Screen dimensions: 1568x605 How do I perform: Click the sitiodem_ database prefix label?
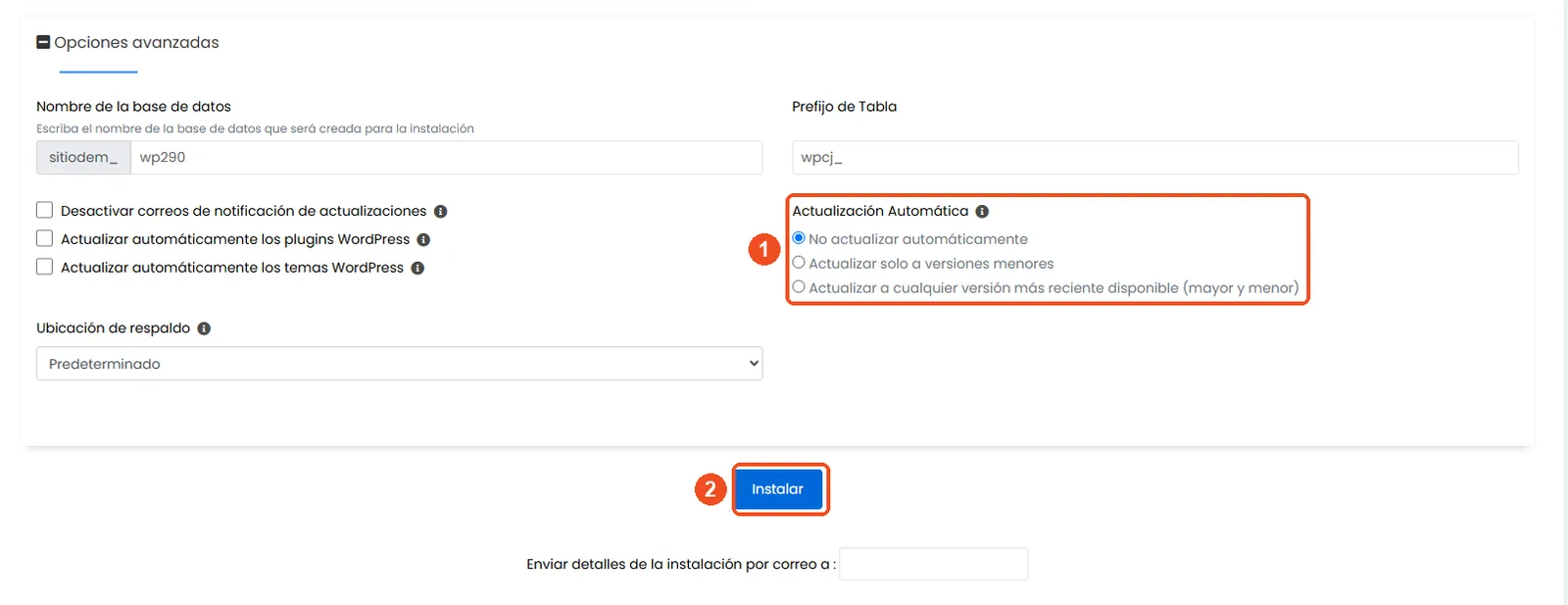click(x=83, y=157)
